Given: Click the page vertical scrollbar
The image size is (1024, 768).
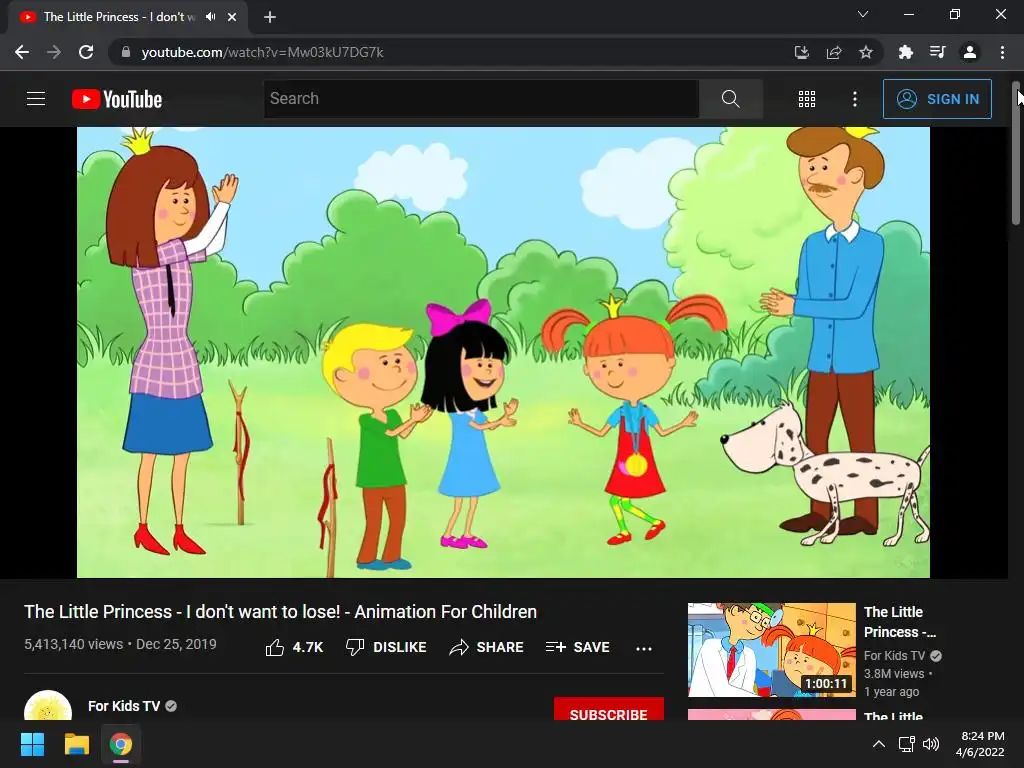Looking at the screenshot, I should point(1016,153).
